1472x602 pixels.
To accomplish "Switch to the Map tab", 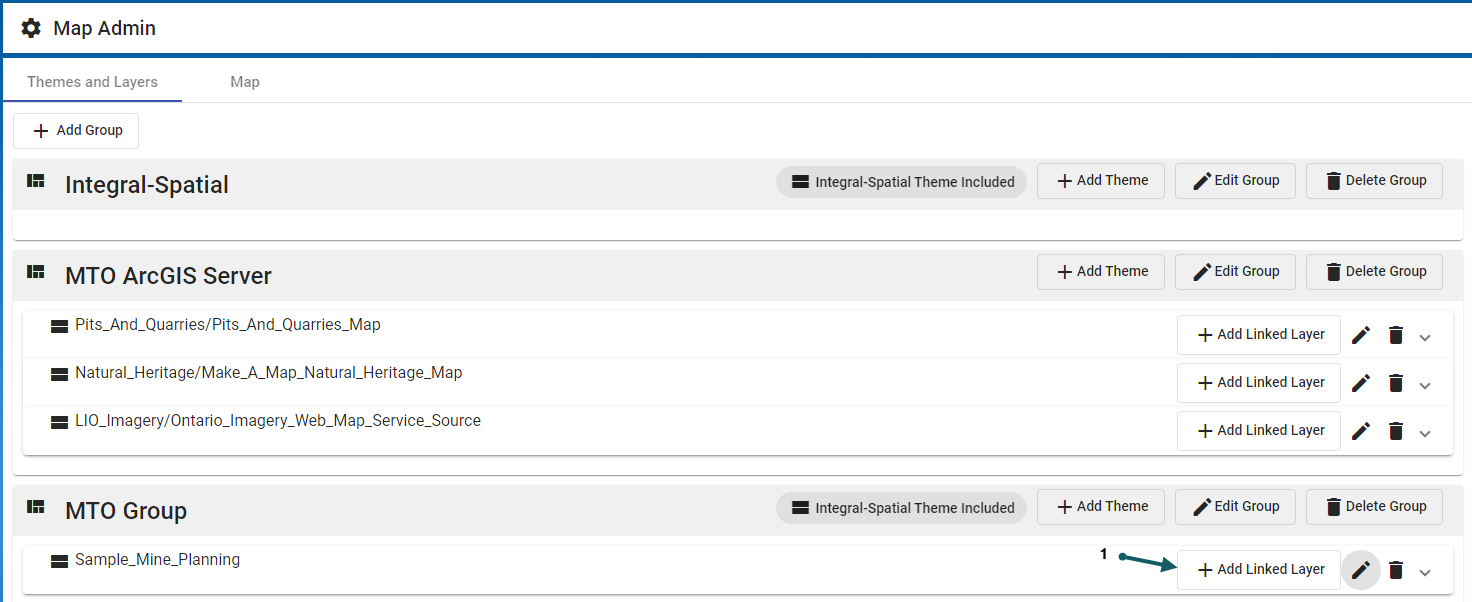I will coord(245,82).
